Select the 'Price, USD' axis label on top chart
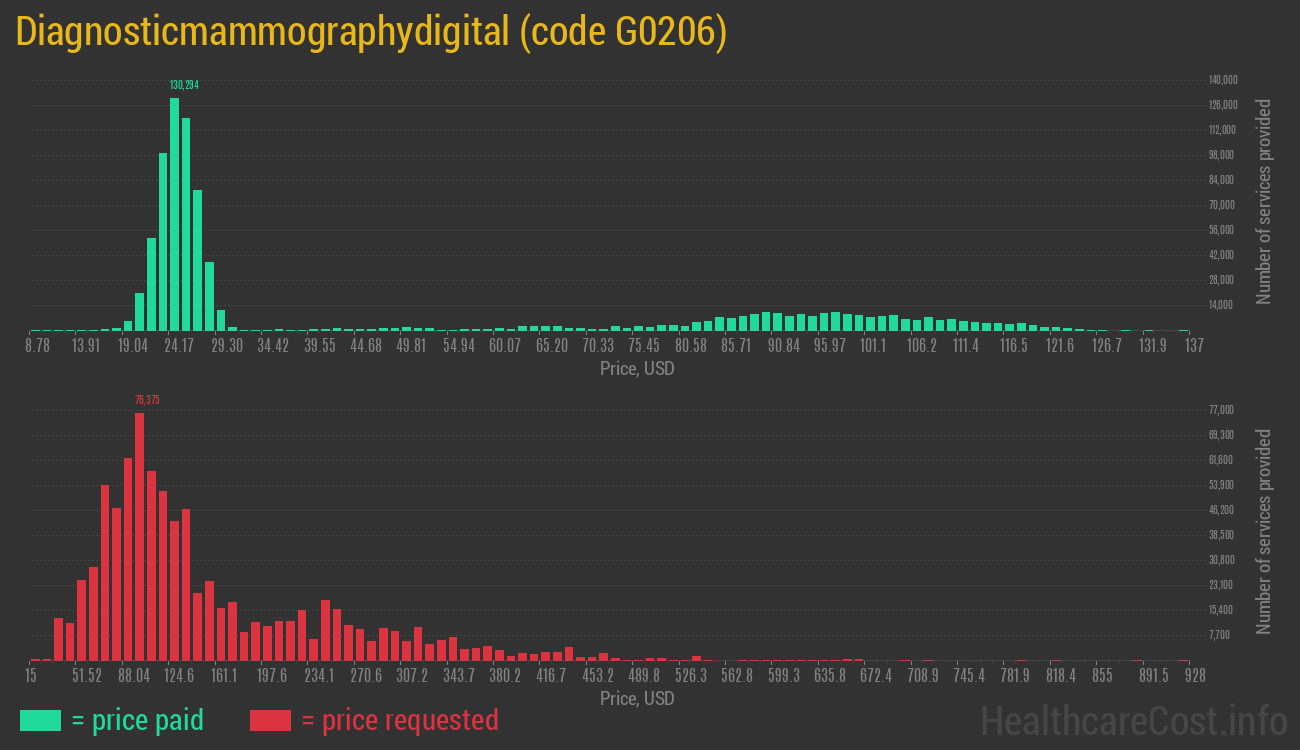Screen dimensions: 1300x750 click(x=636, y=368)
